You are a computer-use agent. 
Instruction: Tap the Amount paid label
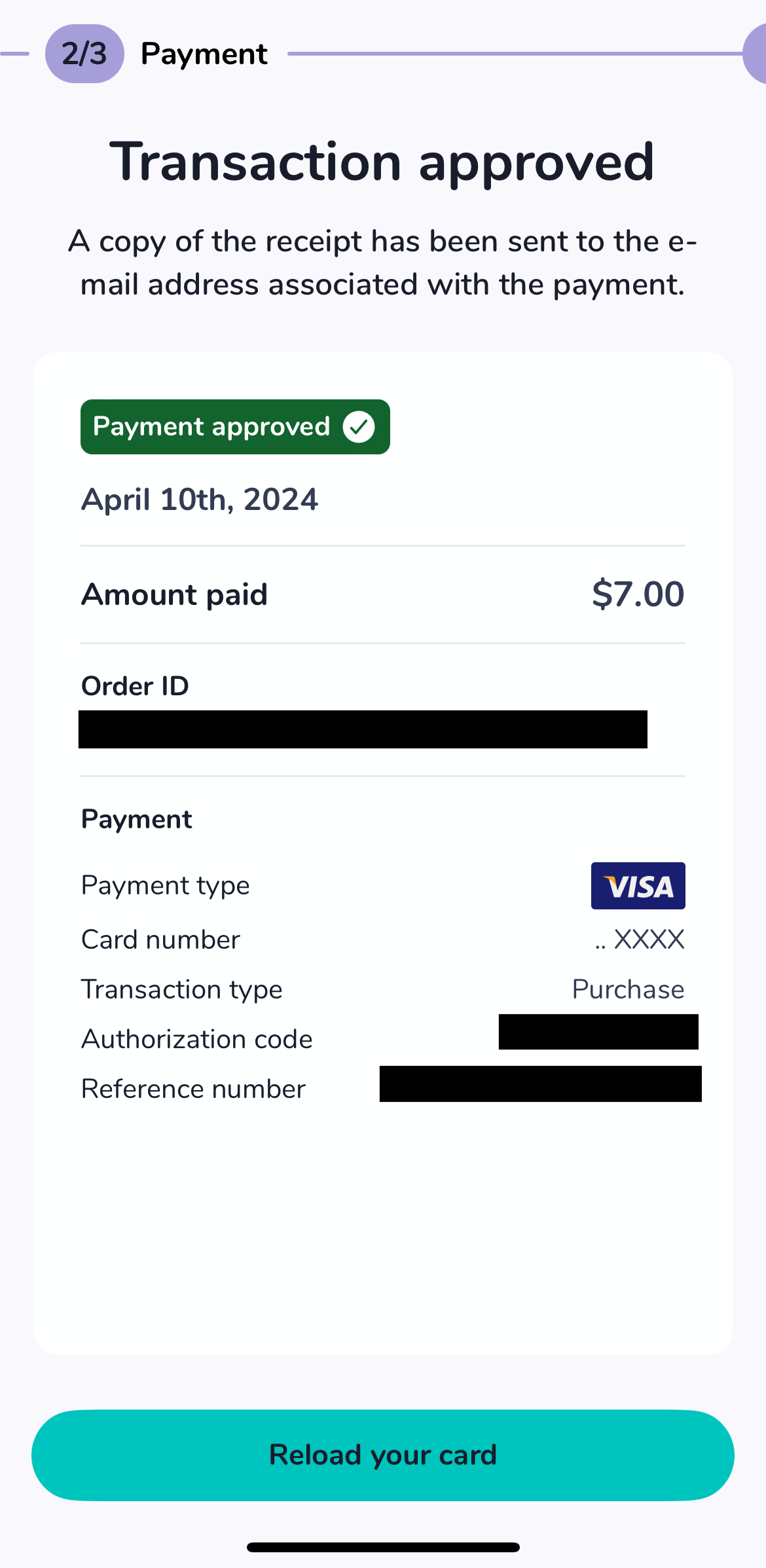point(174,594)
